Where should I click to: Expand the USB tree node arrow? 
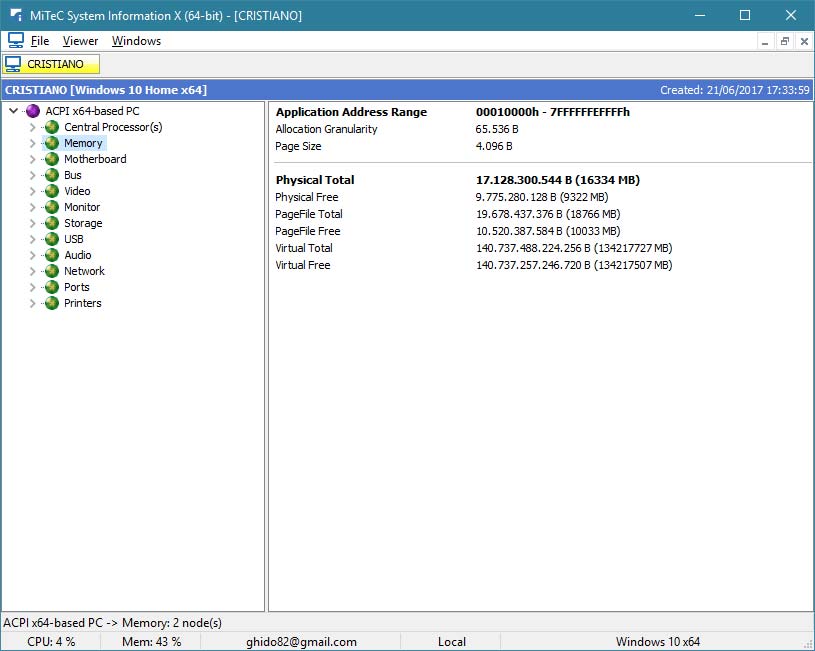point(32,239)
